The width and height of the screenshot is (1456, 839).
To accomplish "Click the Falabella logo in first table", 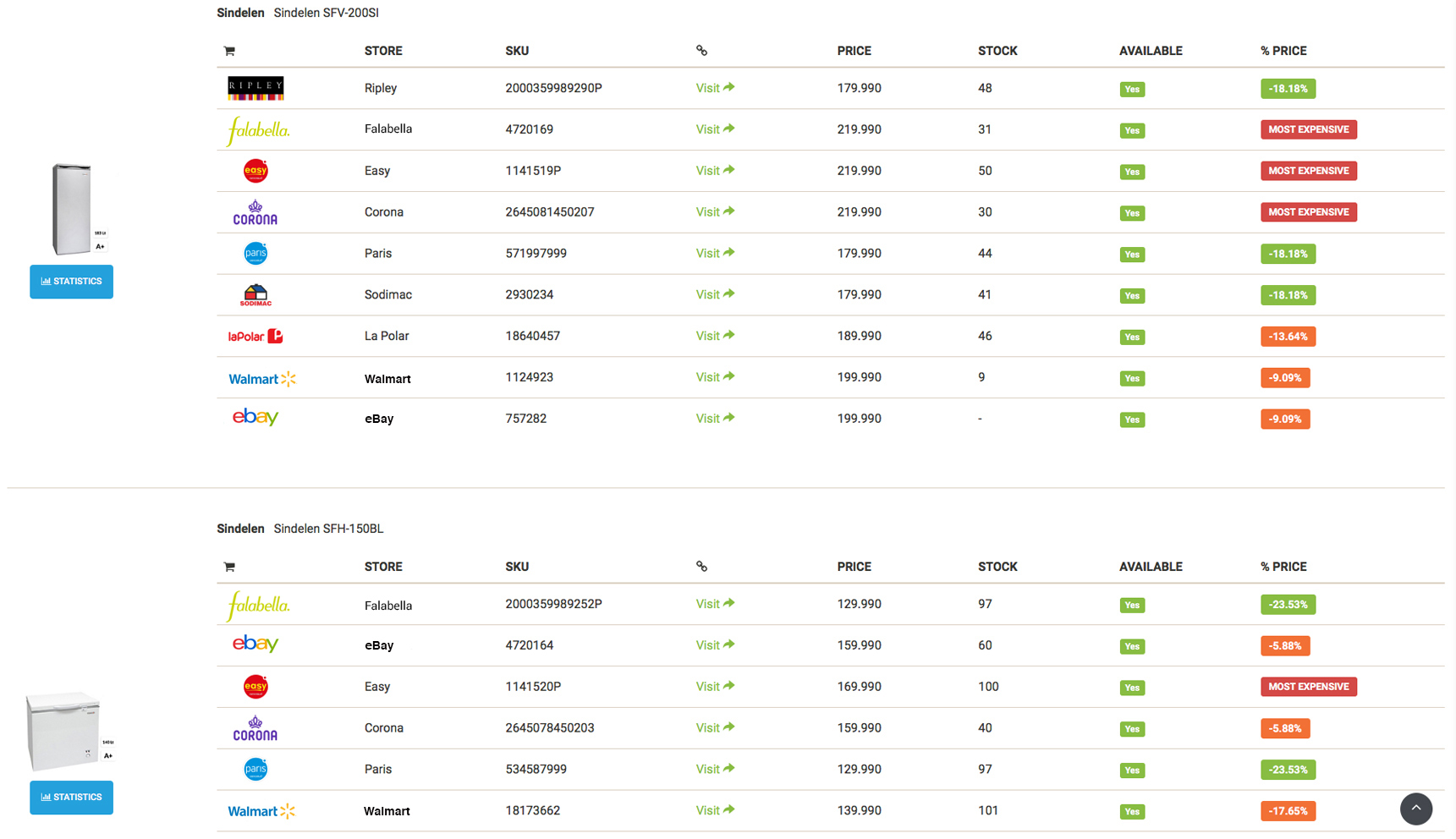I will [258, 130].
